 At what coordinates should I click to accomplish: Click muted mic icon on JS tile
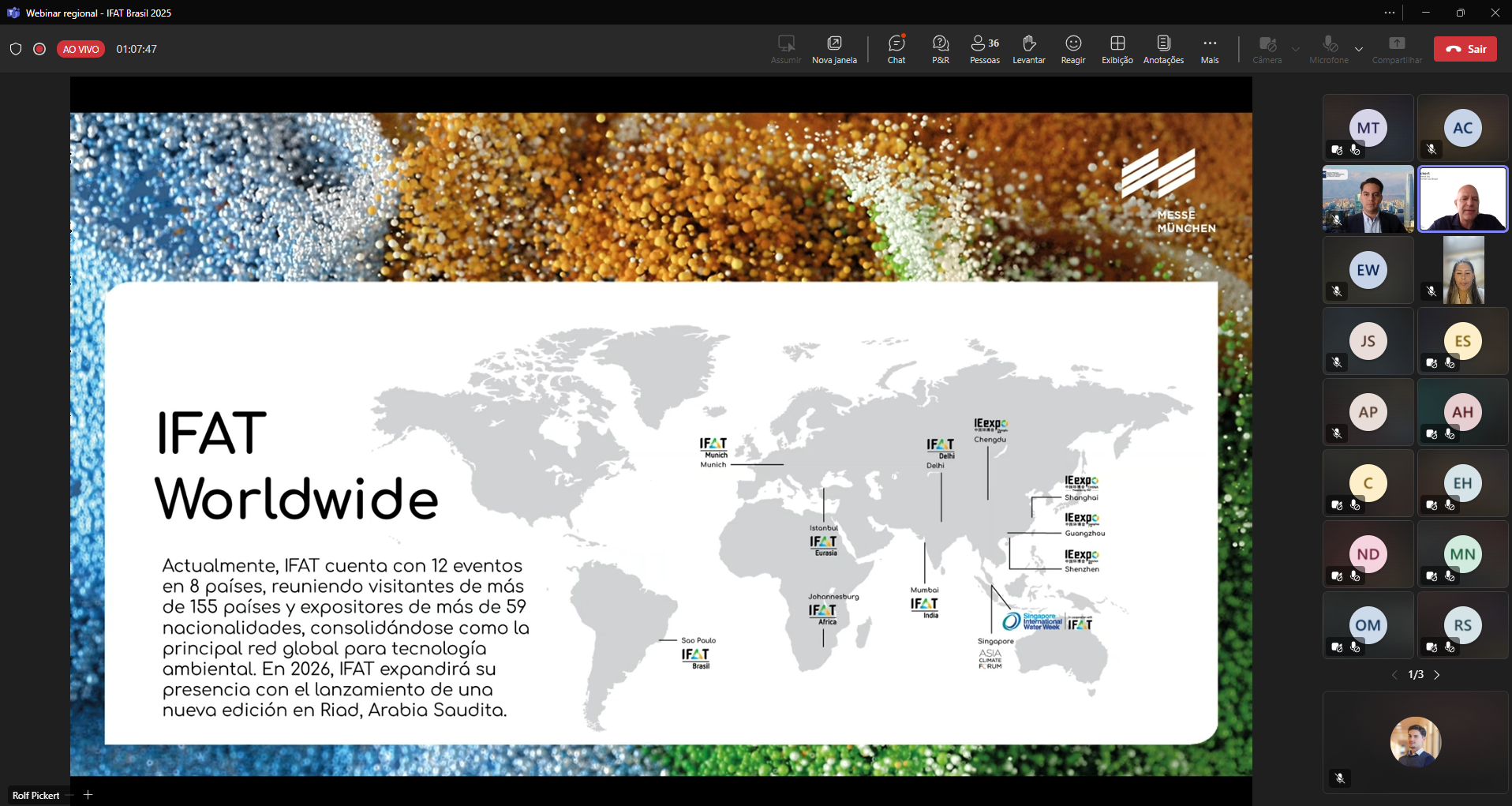pyautogui.click(x=1337, y=362)
